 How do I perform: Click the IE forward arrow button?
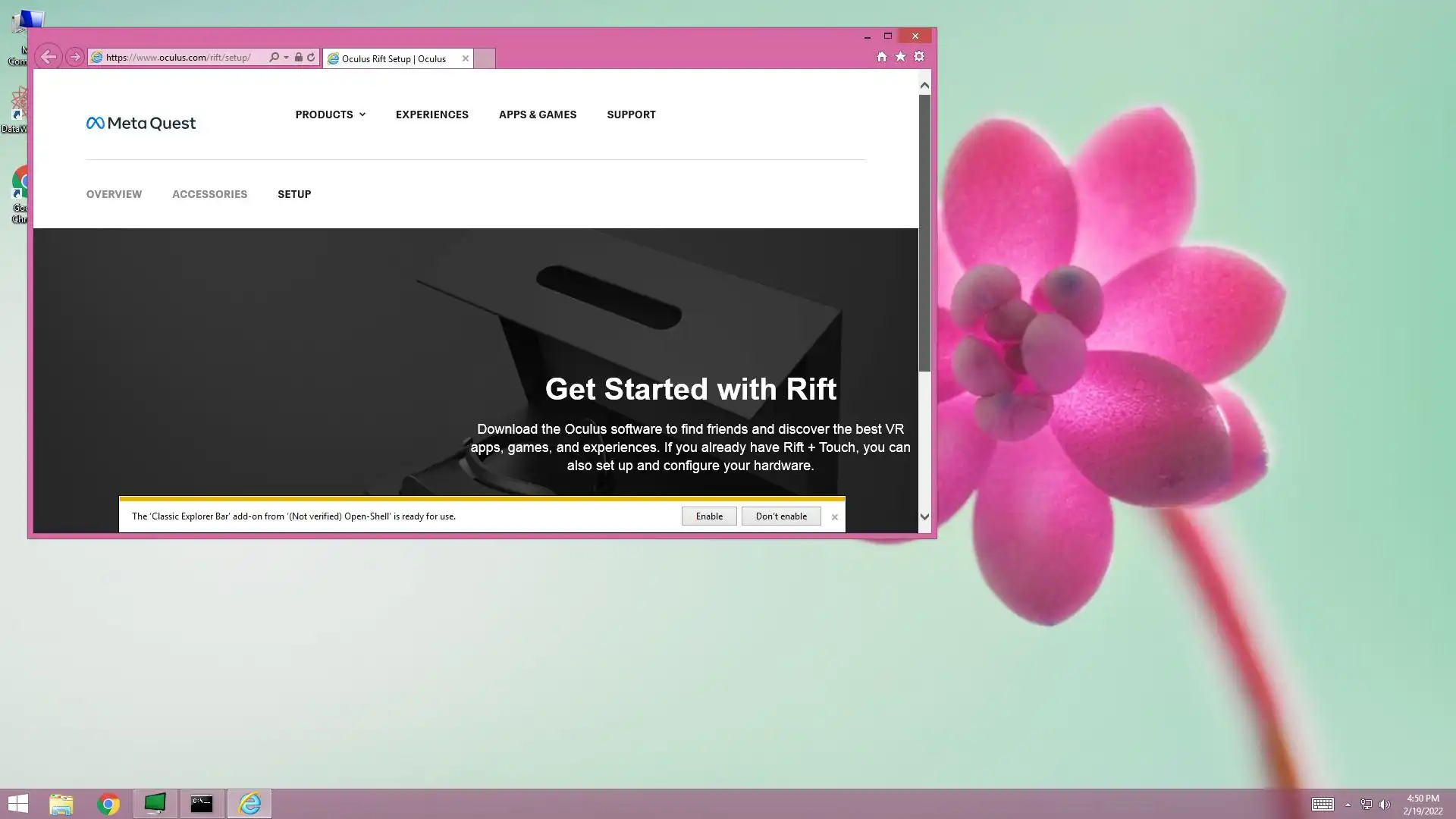pyautogui.click(x=74, y=57)
